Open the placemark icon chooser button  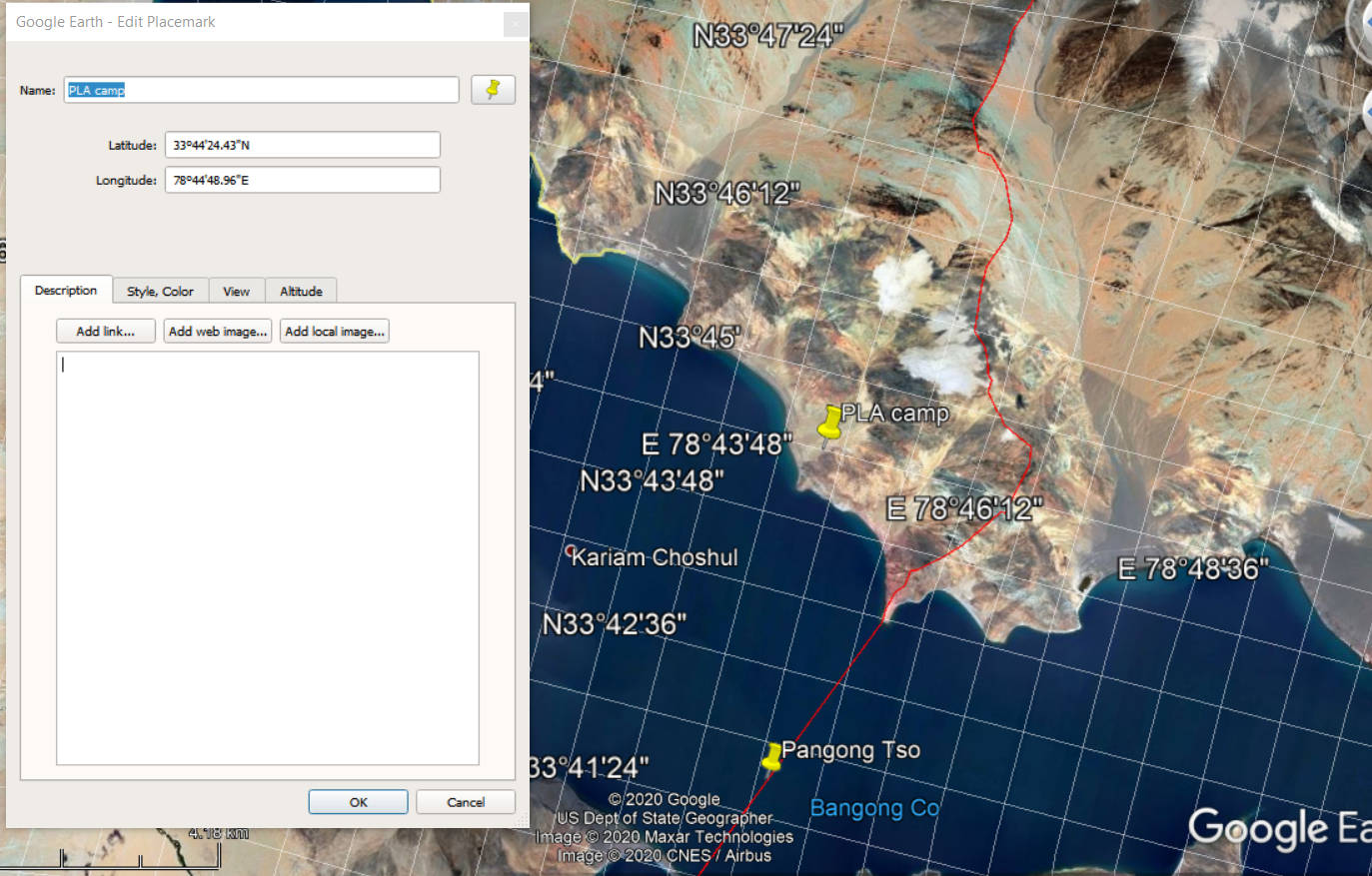493,90
